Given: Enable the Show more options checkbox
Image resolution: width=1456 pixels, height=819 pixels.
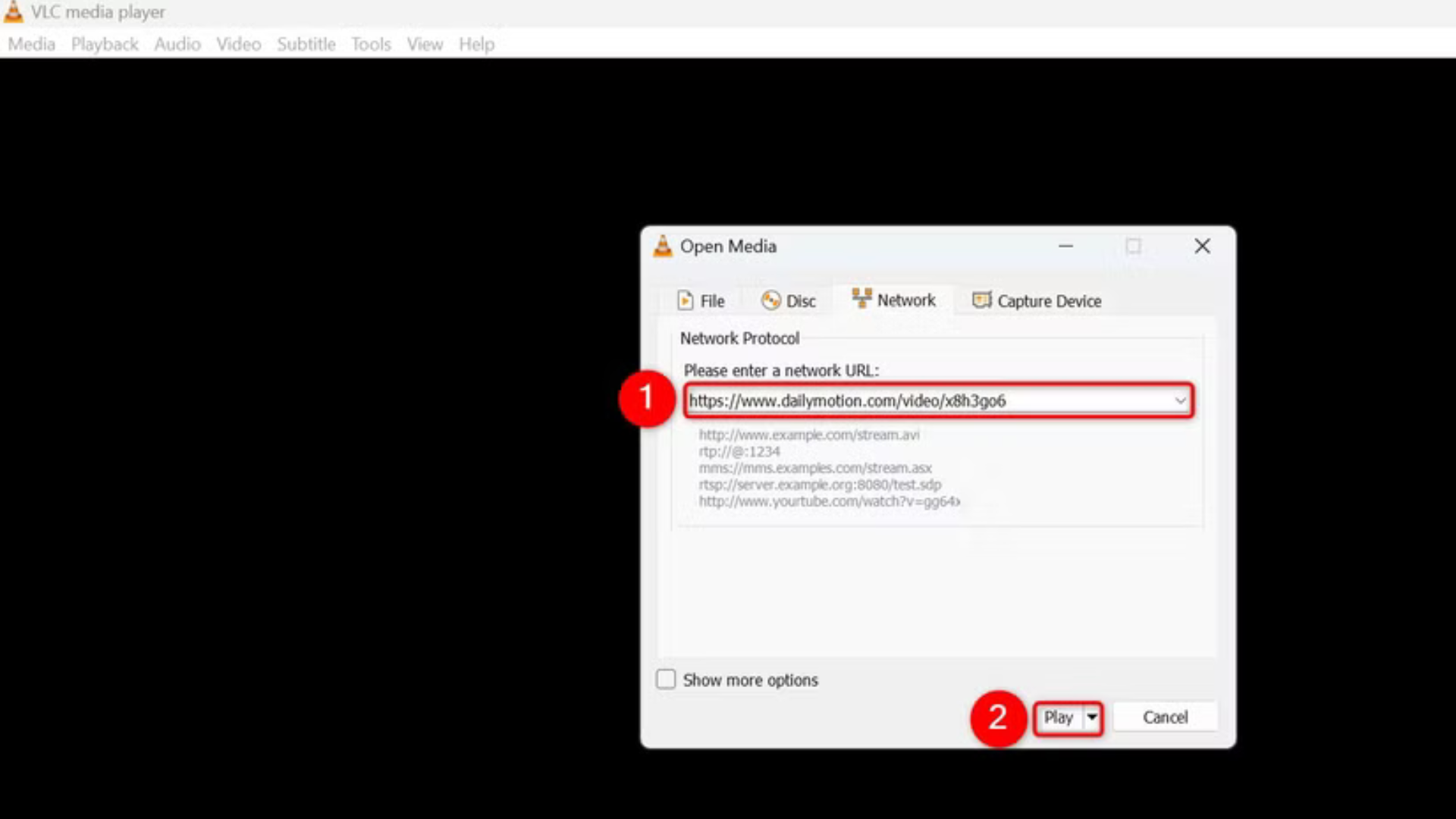Looking at the screenshot, I should pos(666,679).
